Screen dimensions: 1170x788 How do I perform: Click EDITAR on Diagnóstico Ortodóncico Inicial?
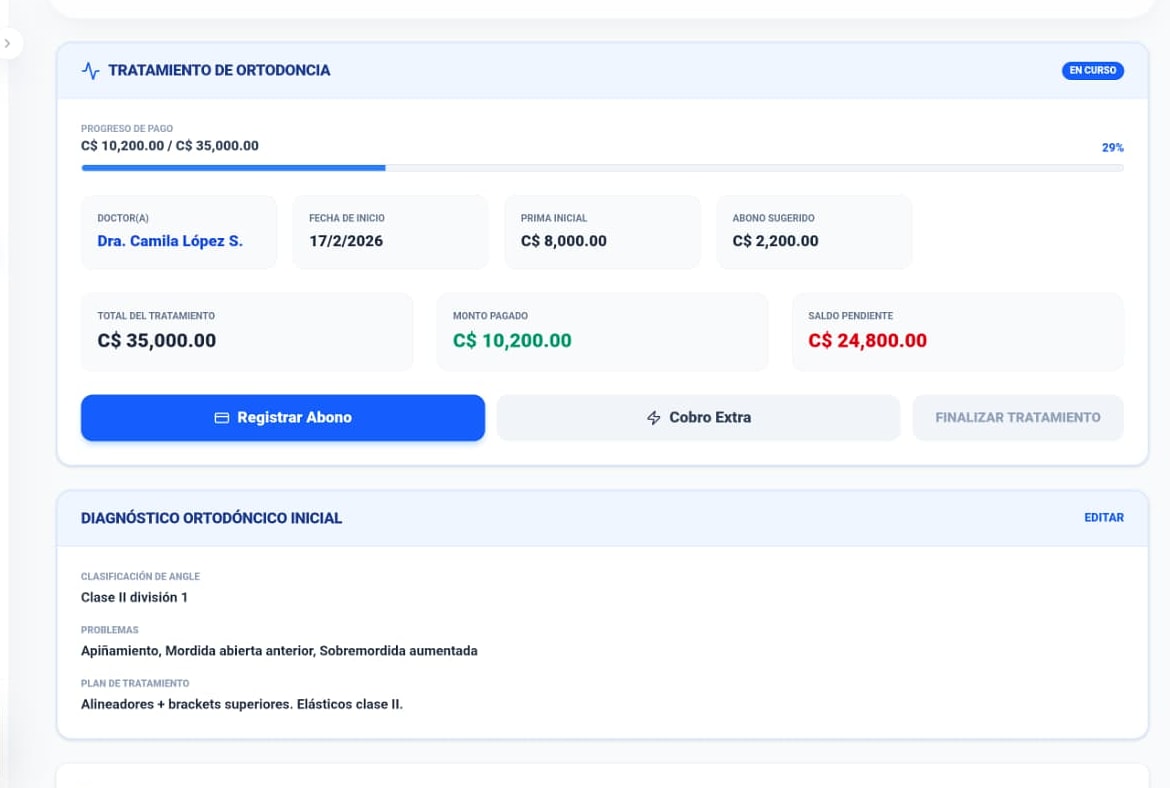(x=1104, y=517)
